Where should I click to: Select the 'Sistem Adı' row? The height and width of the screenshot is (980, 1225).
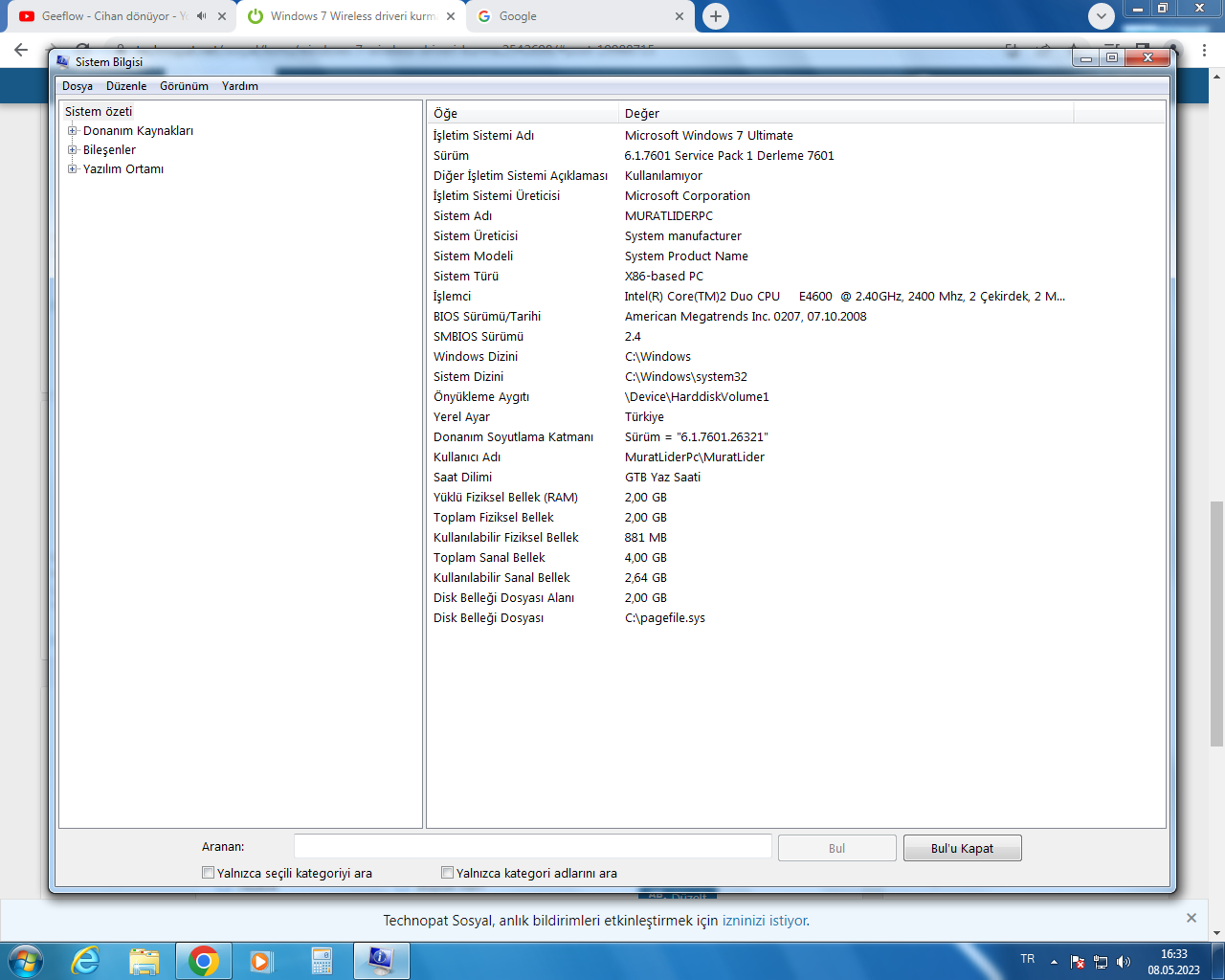tap(796, 216)
